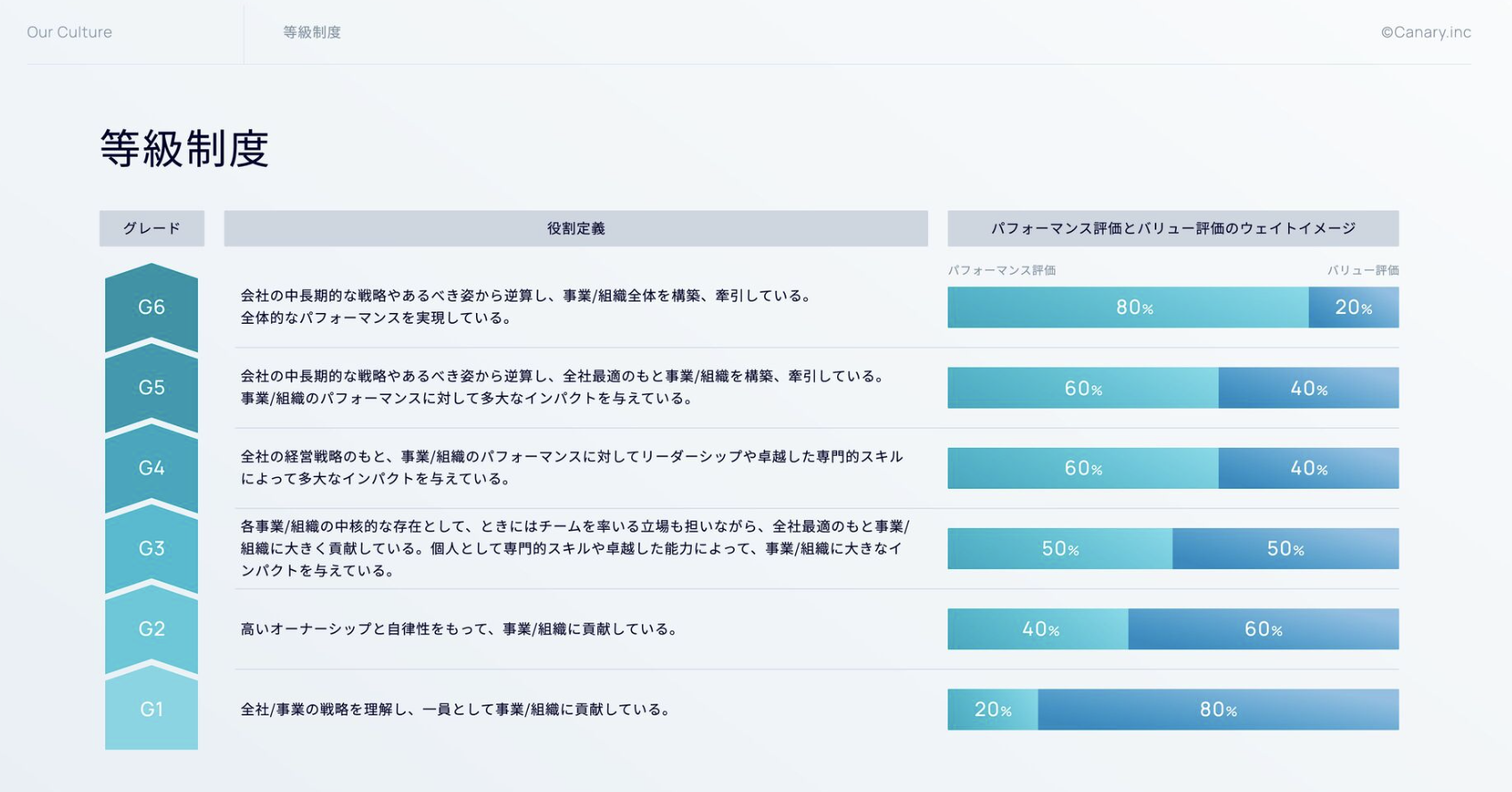Click the 20% performance segment for G1
Viewport: 1512px width, 792px height.
click(992, 709)
